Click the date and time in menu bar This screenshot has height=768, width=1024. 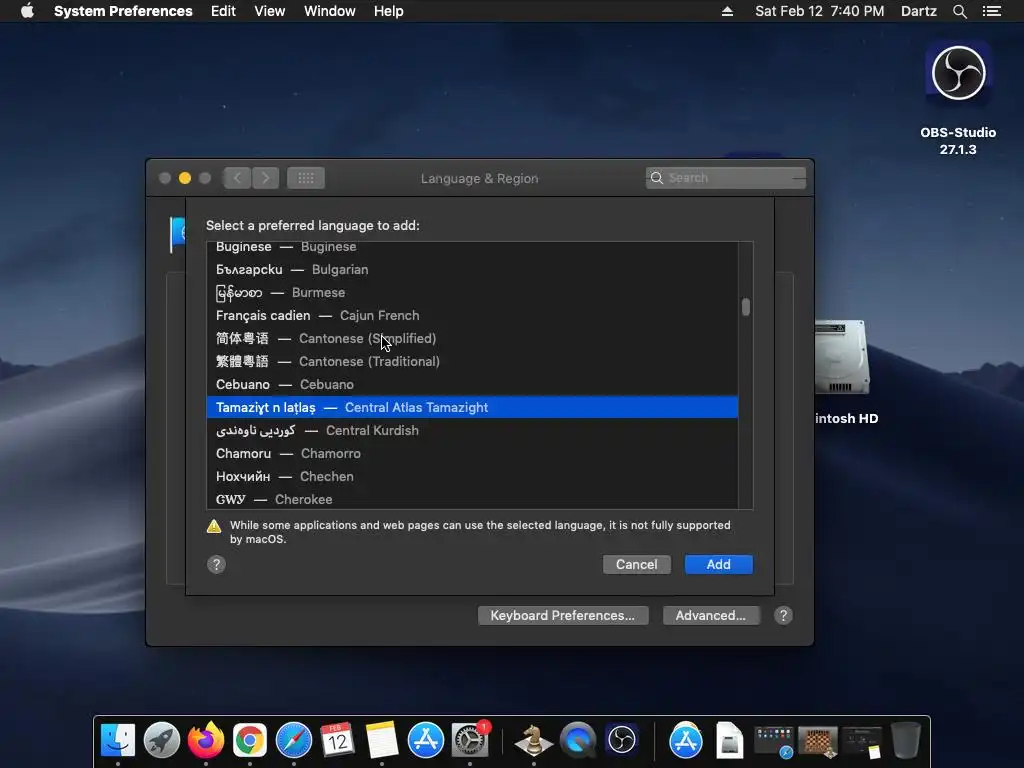point(820,11)
